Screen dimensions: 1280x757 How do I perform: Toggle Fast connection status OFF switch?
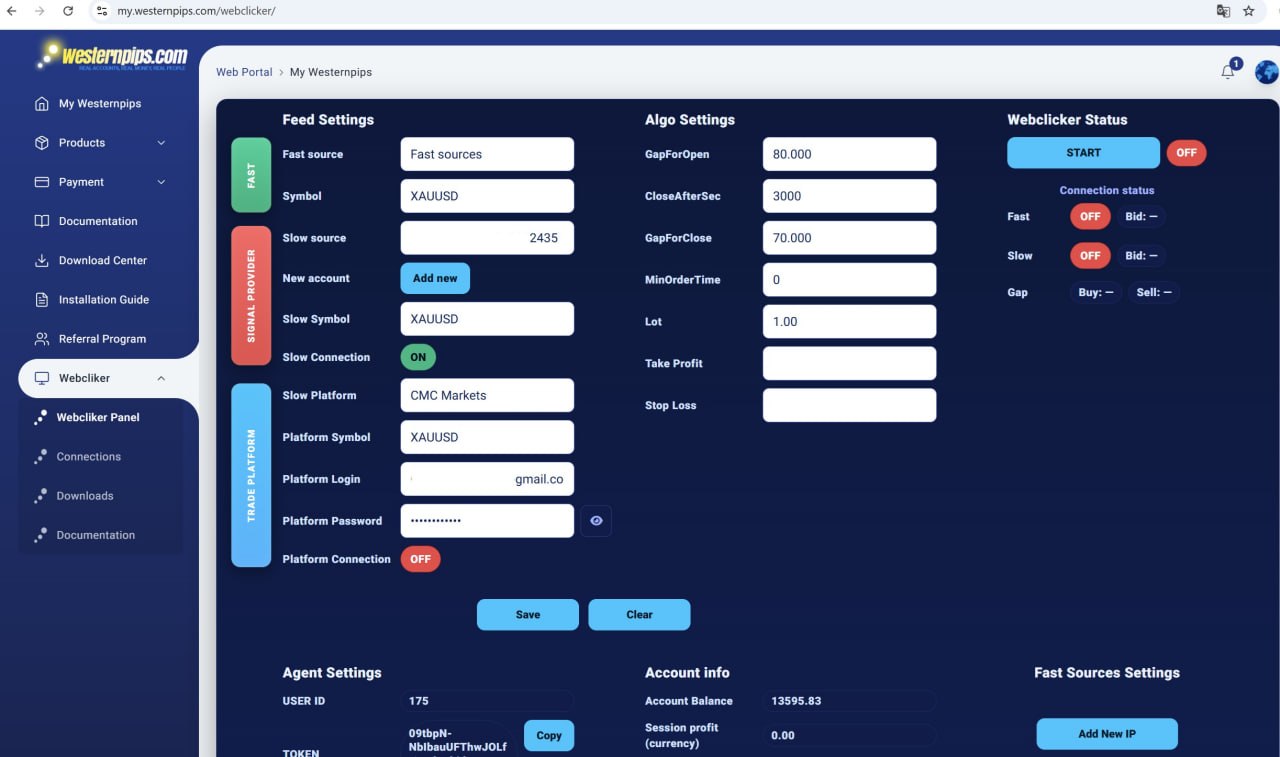click(1090, 216)
